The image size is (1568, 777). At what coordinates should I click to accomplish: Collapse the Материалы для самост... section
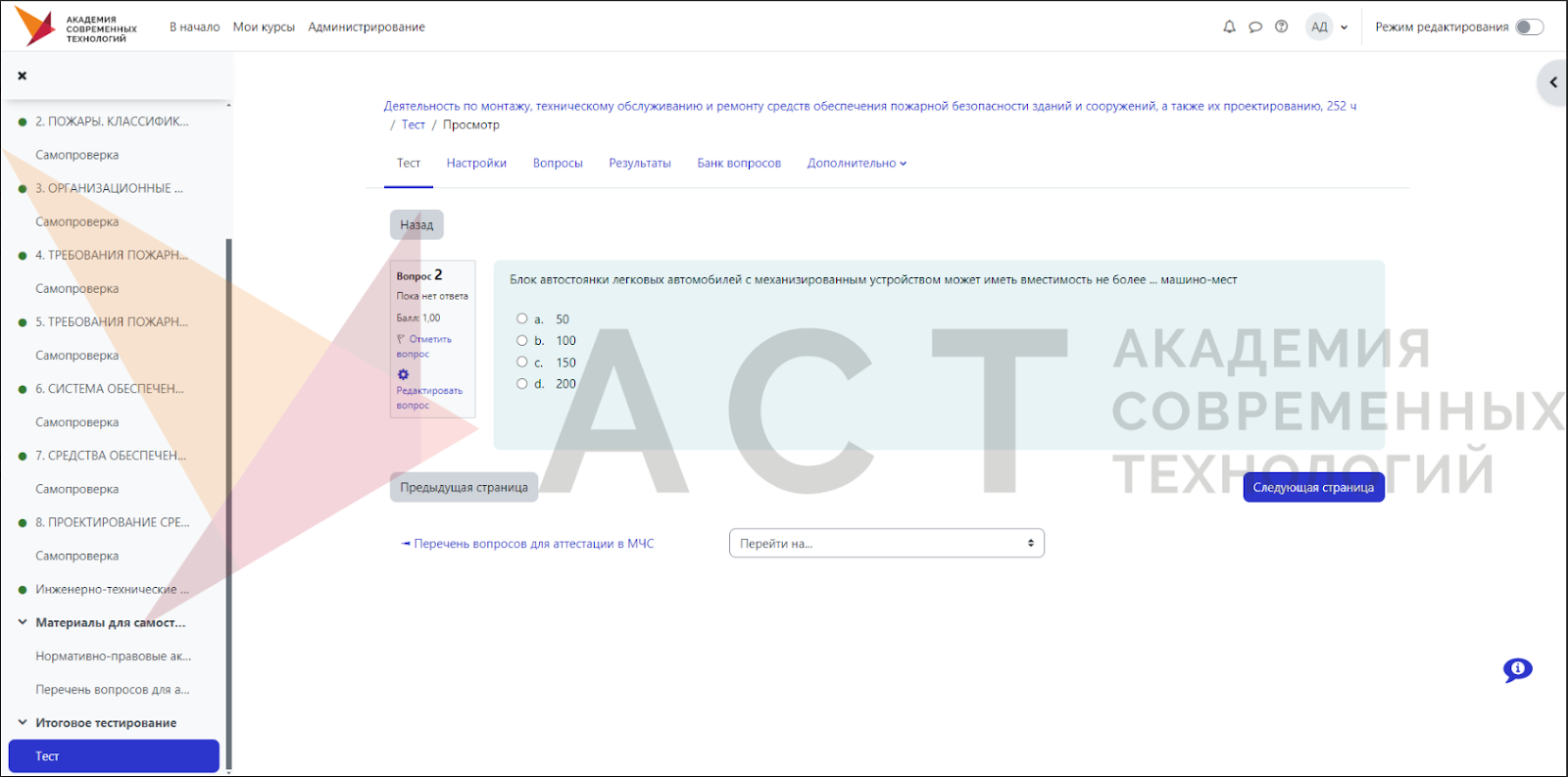tap(23, 622)
